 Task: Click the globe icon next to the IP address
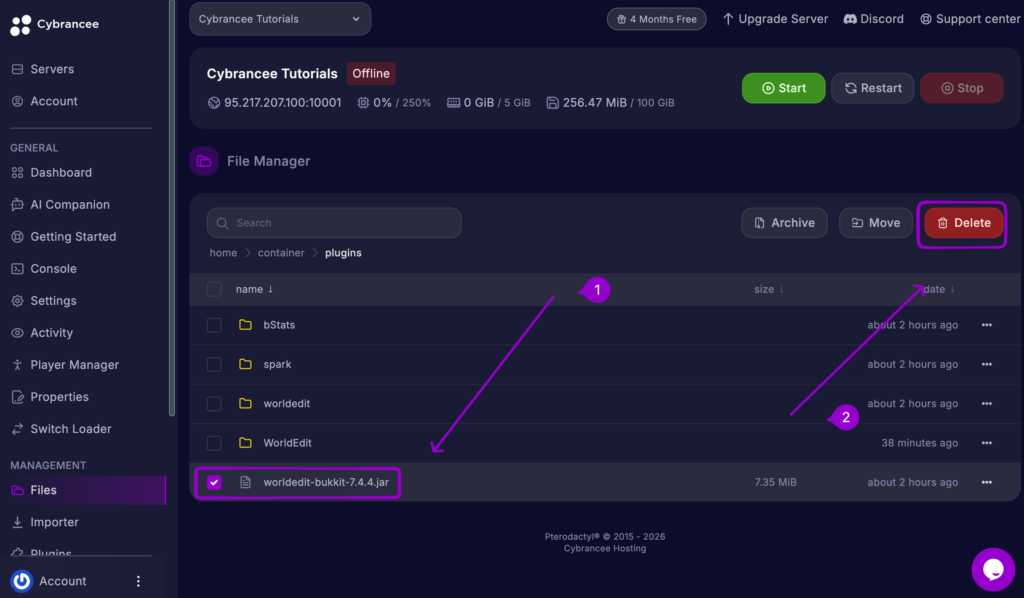click(214, 102)
